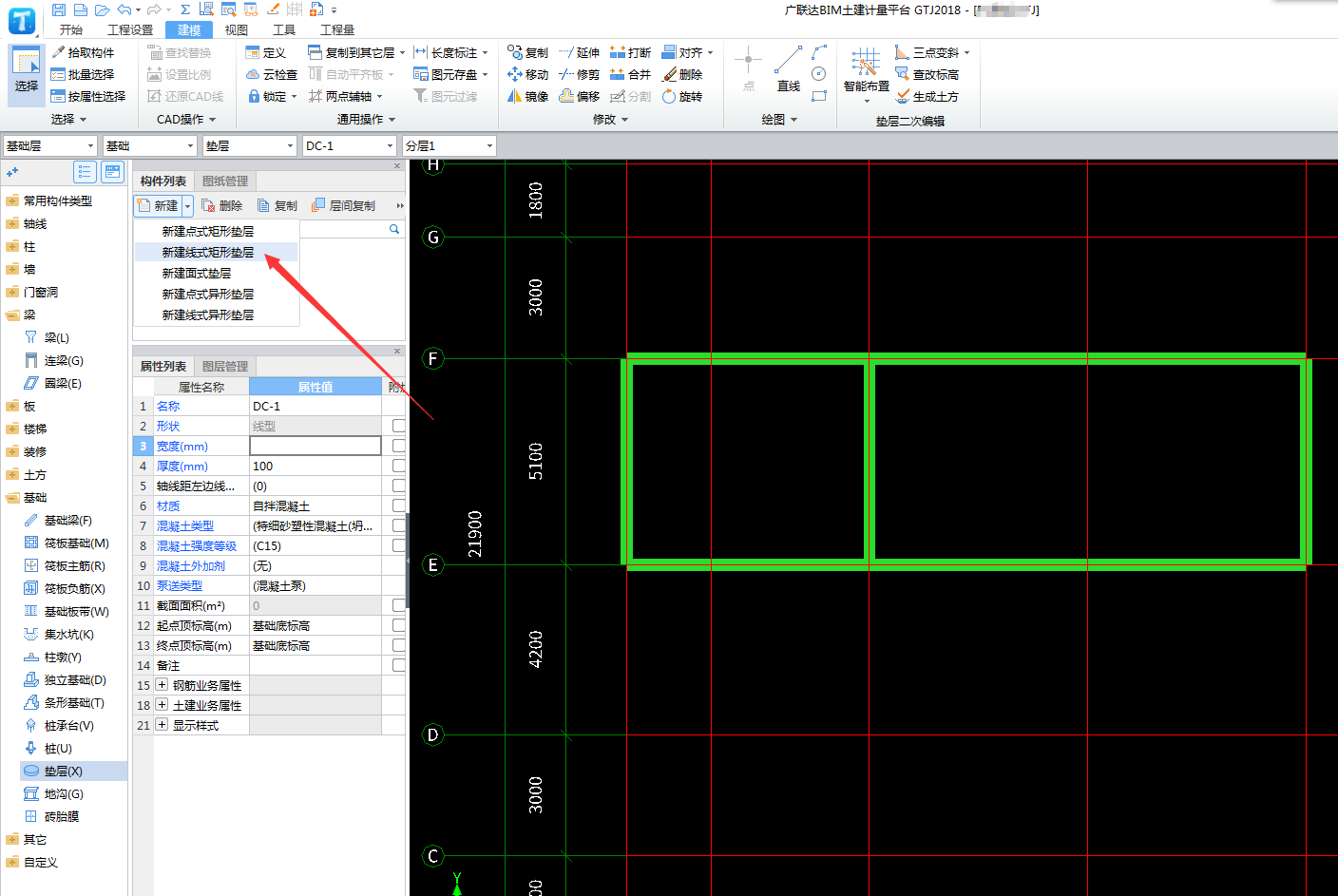1338x896 pixels.
Task: Switch to the 工程设置 ribbon tab
Action: coord(130,29)
